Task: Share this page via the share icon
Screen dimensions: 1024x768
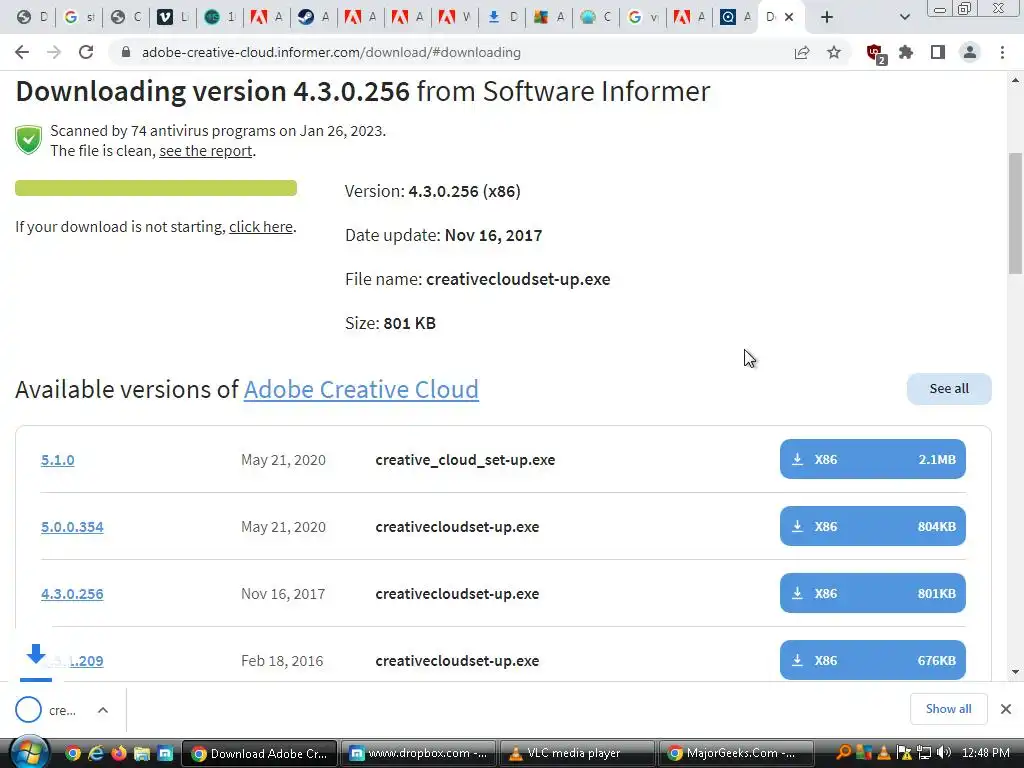Action: click(802, 52)
